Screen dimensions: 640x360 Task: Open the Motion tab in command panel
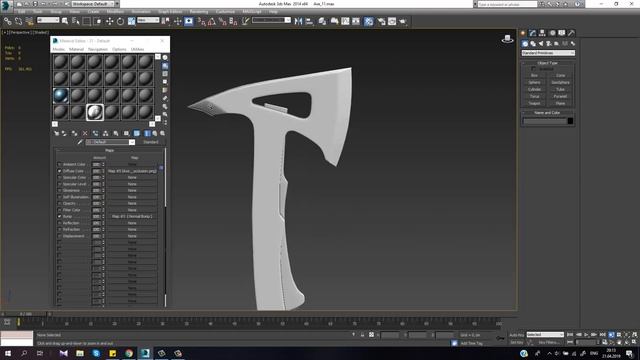tap(552, 33)
